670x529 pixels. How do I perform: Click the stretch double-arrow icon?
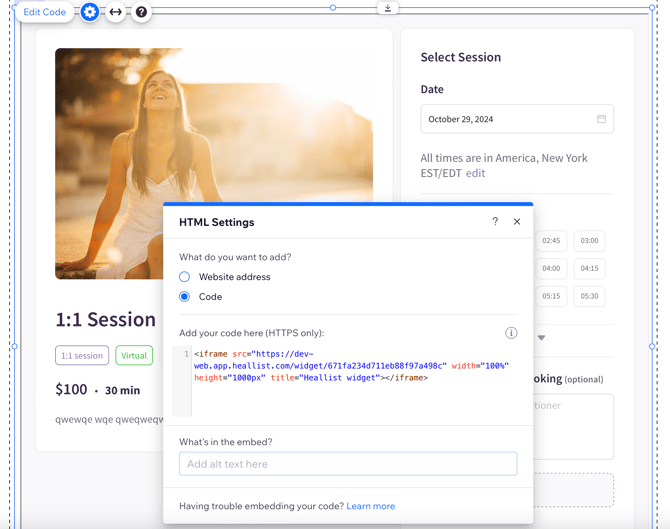pos(116,12)
